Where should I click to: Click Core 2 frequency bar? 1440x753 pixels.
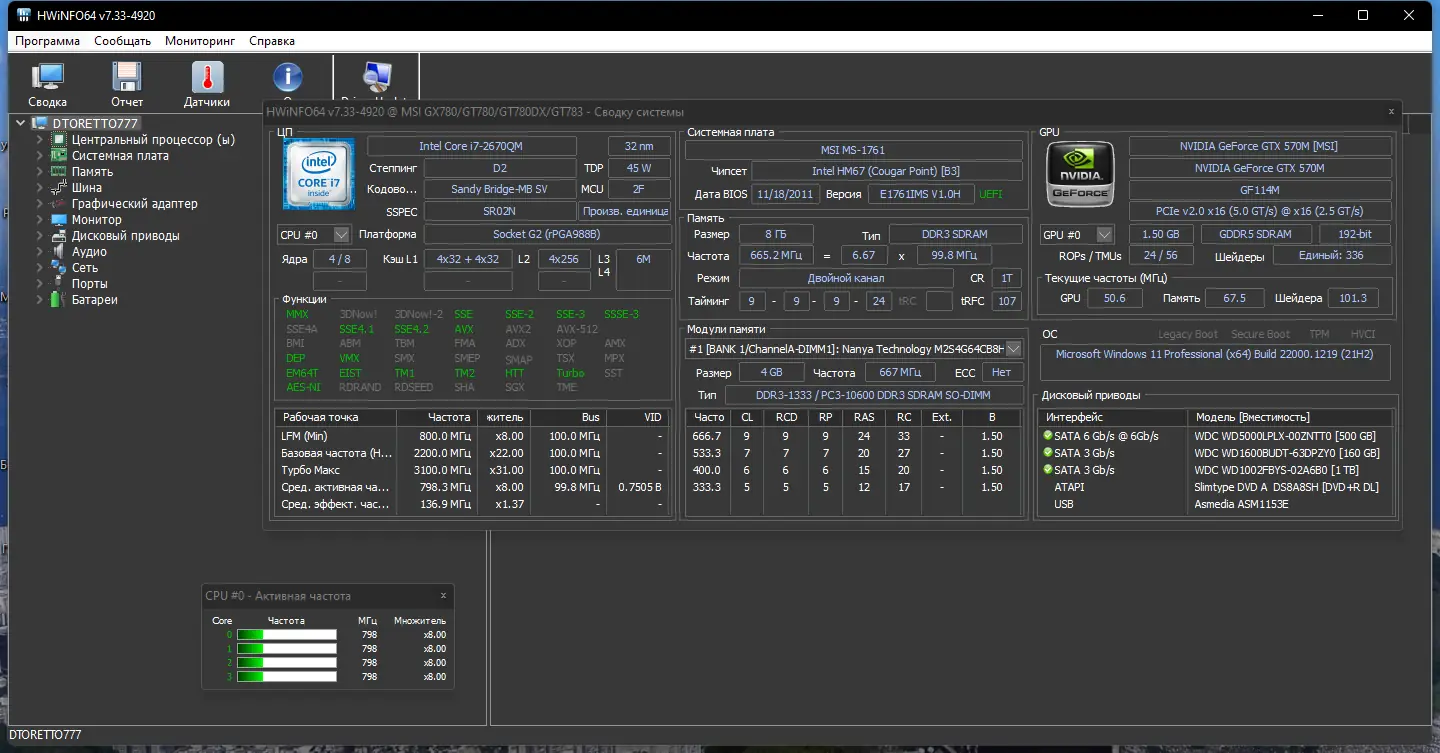point(287,662)
